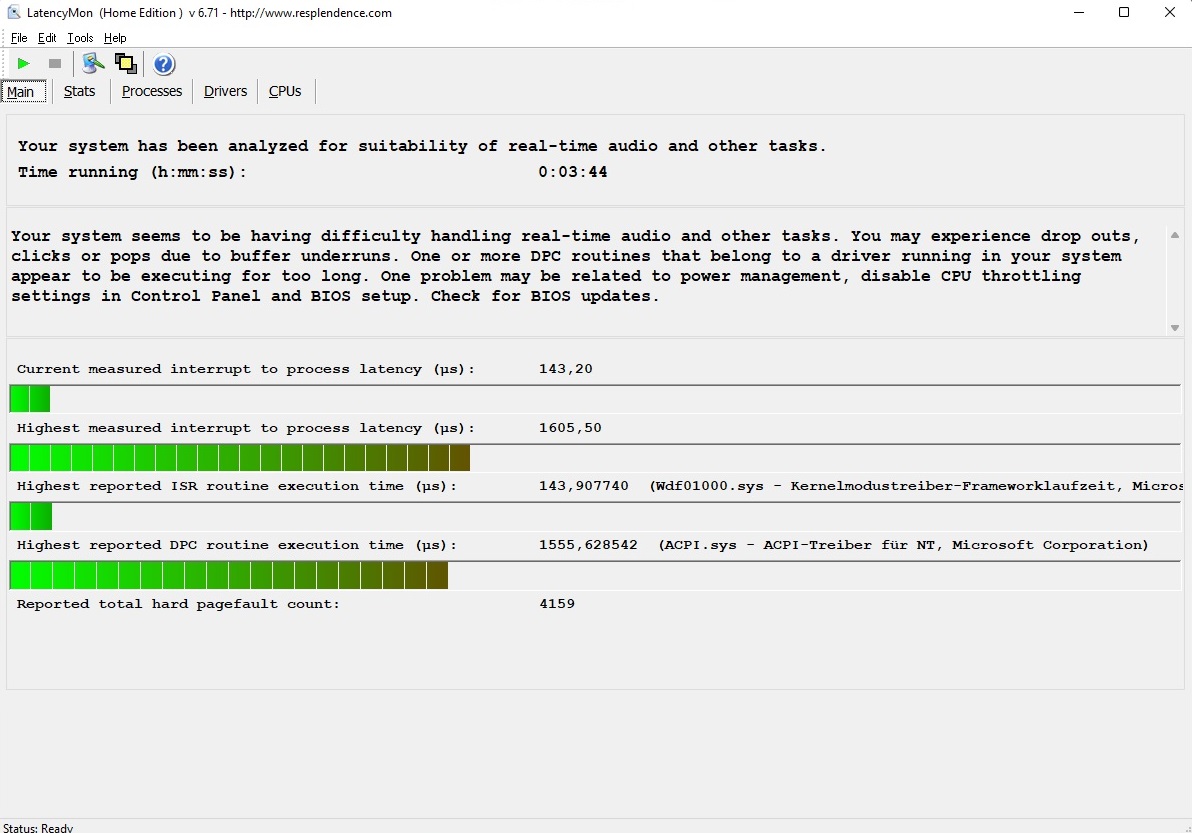Open the File menu
Image resolution: width=1192 pixels, height=833 pixels.
point(19,38)
